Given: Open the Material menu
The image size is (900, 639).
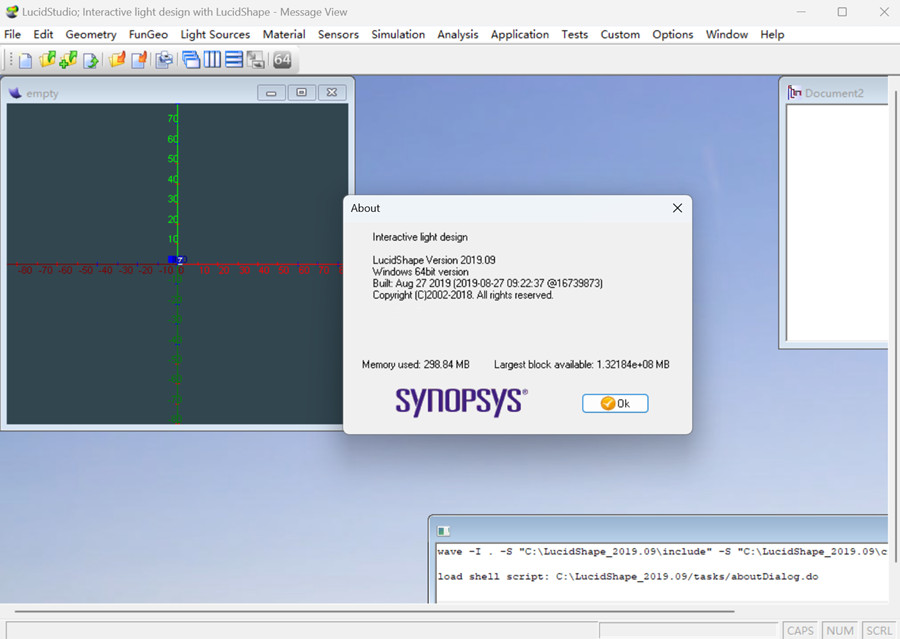Looking at the screenshot, I should [284, 34].
